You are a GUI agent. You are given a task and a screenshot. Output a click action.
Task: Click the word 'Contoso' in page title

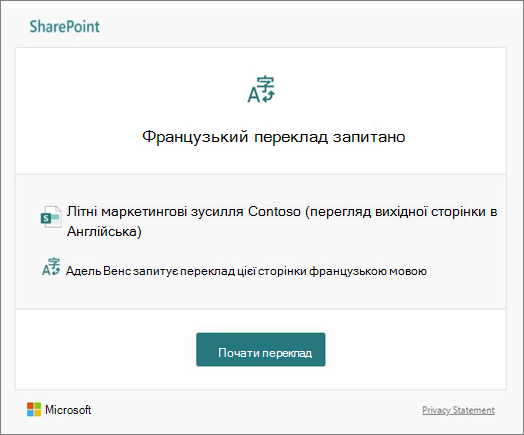(274, 211)
